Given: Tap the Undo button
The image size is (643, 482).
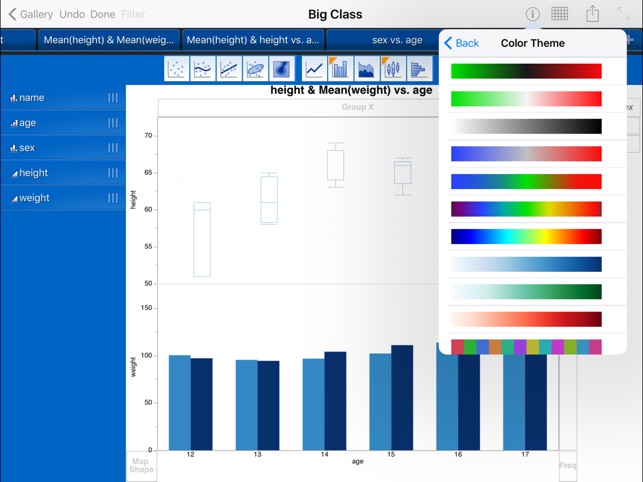Looking at the screenshot, I should (x=72, y=14).
